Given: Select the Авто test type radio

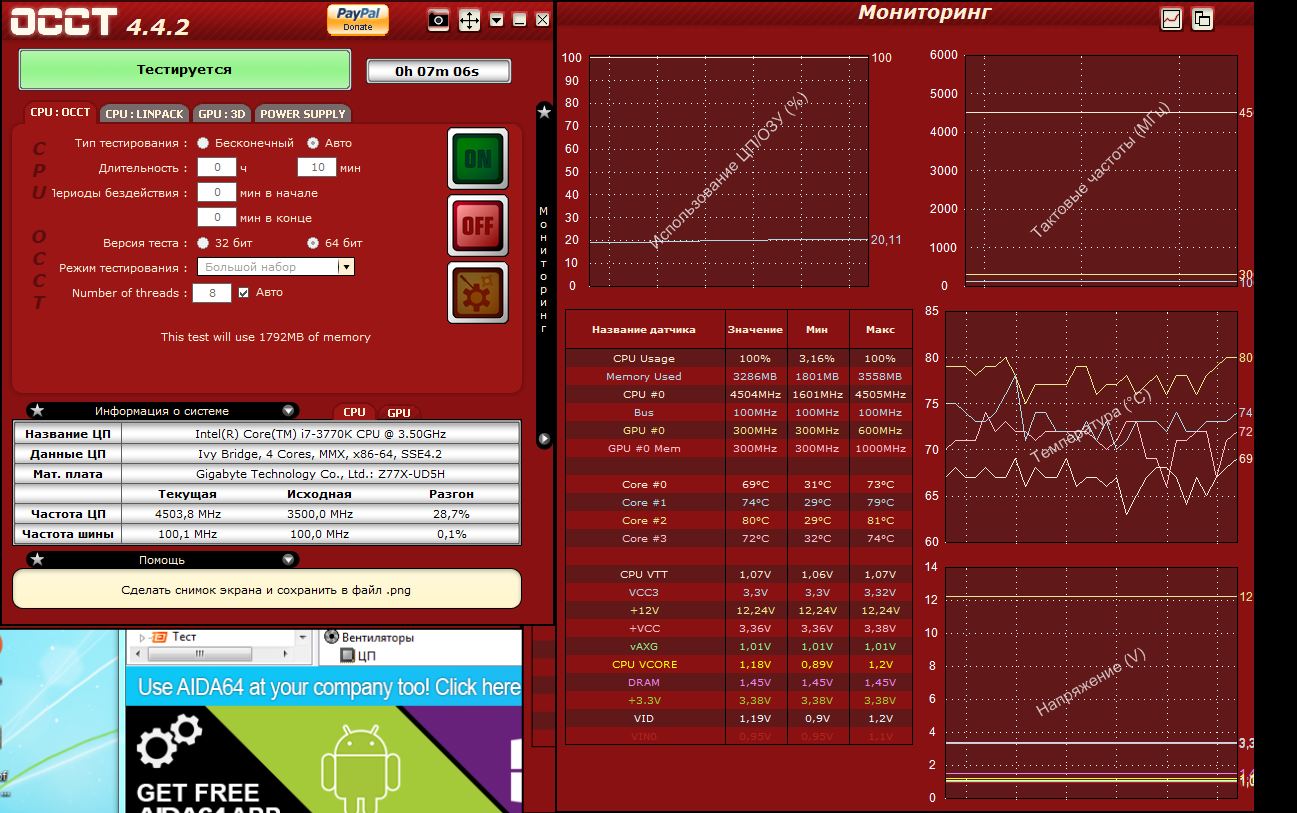Looking at the screenshot, I should click(313, 143).
